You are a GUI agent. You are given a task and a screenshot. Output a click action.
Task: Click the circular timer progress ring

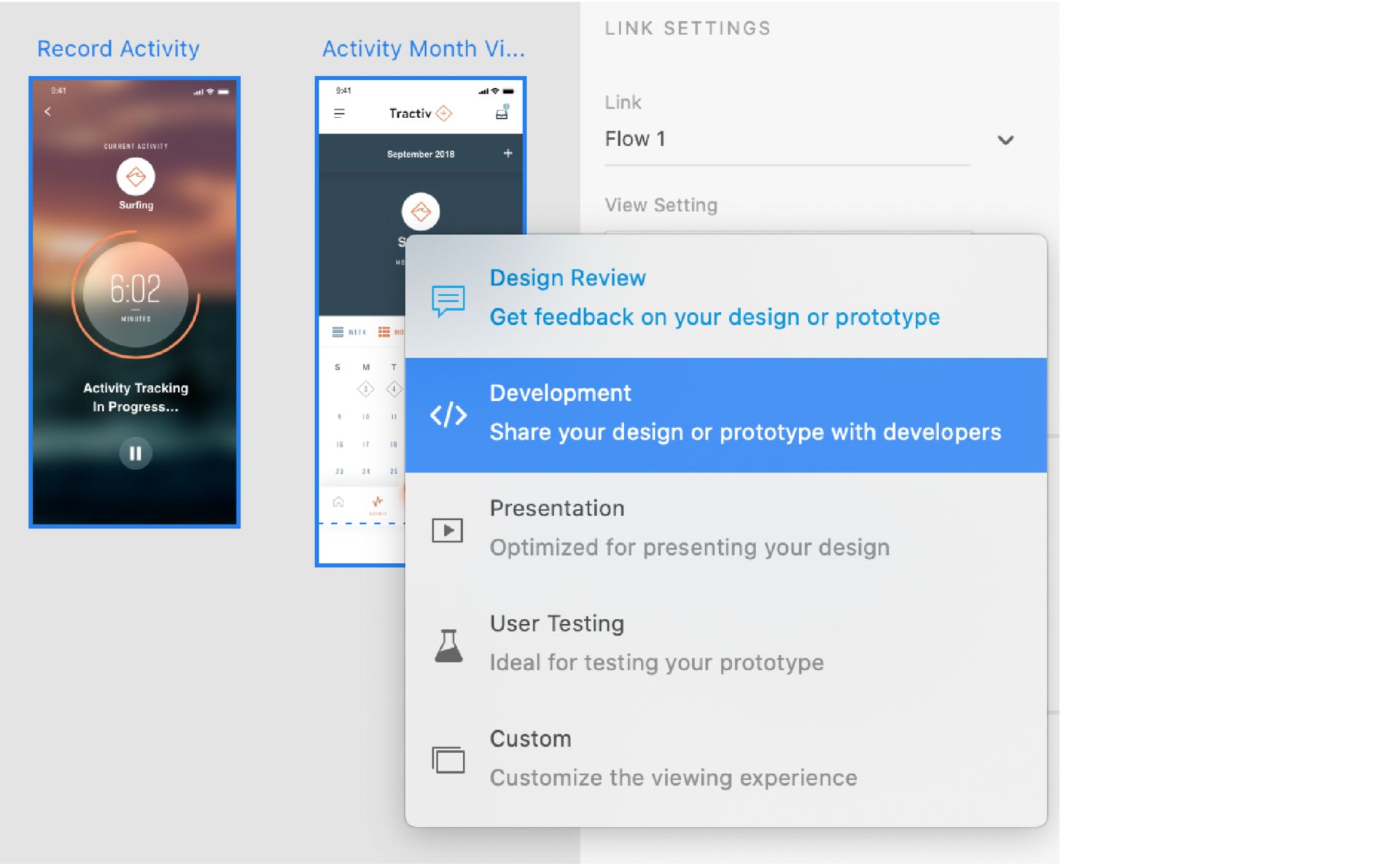pos(135,292)
